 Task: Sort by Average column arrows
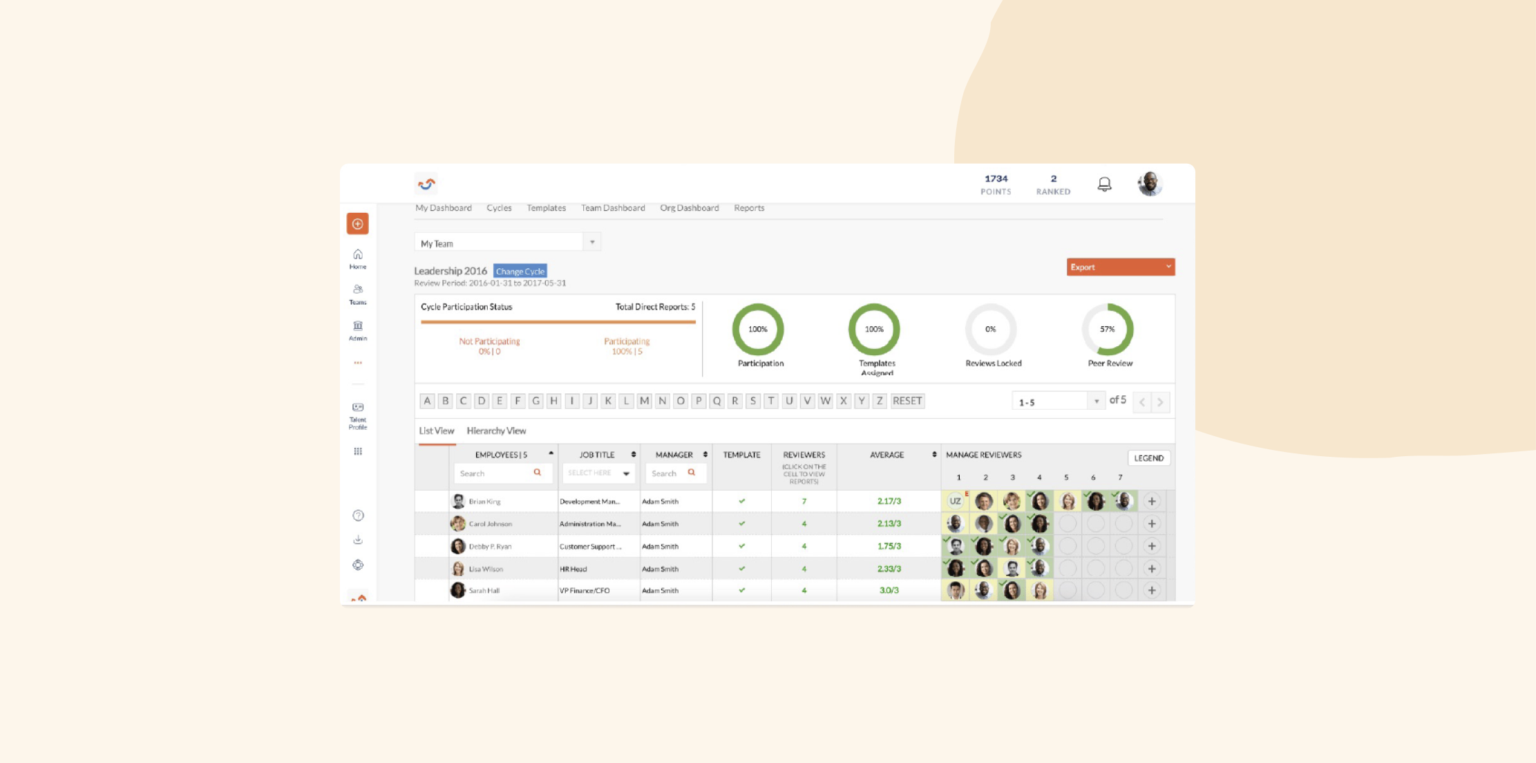click(x=934, y=454)
